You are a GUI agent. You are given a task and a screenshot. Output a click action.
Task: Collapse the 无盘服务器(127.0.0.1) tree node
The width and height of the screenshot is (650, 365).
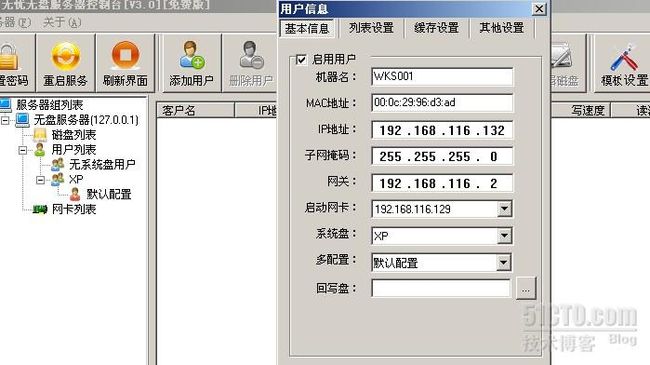(x=5, y=120)
